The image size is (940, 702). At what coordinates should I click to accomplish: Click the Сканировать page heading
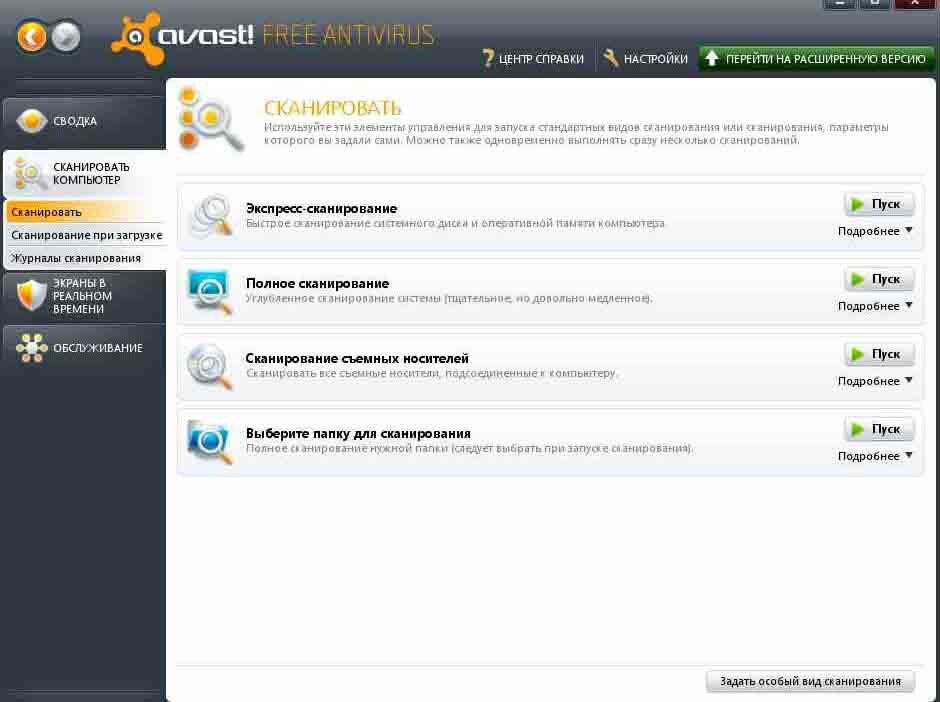333,108
